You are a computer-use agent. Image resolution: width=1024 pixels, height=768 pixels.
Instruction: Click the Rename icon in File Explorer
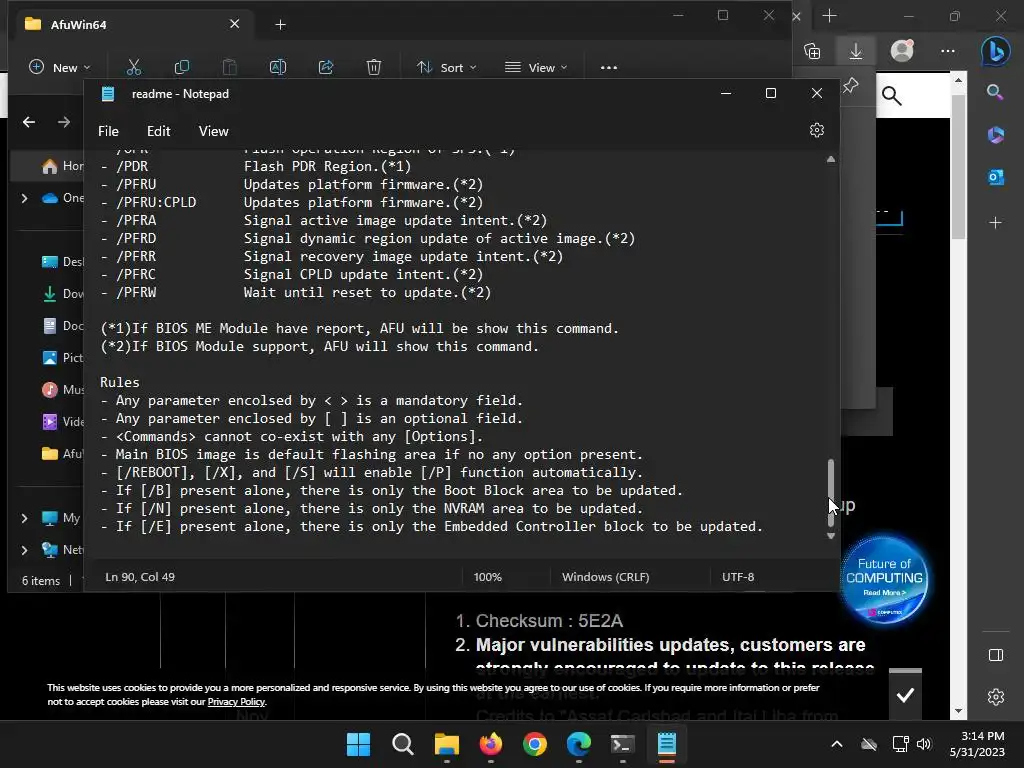(x=278, y=67)
